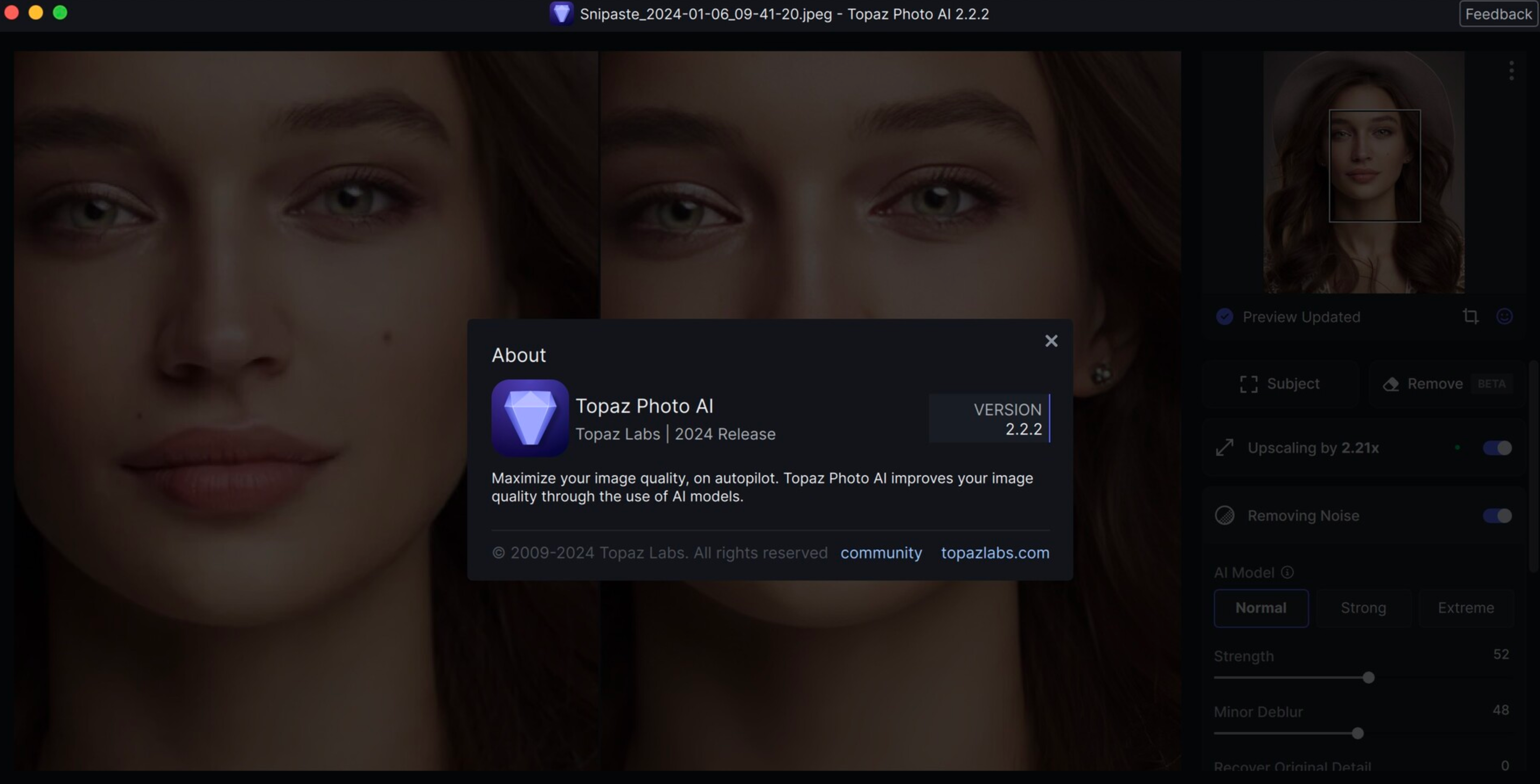Click the navigator thumbnail preview
Screen dimensions: 1540x784
point(1364,172)
